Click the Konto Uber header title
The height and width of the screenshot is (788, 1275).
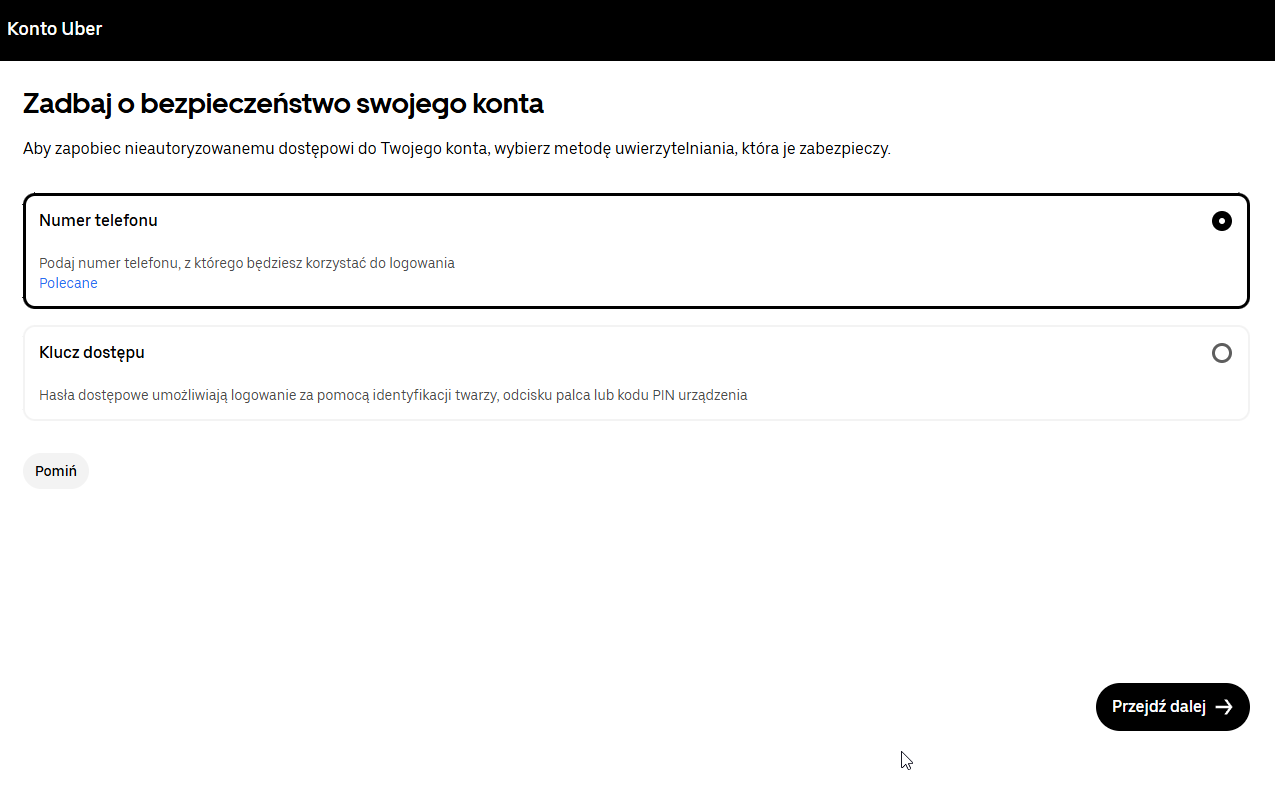click(55, 29)
